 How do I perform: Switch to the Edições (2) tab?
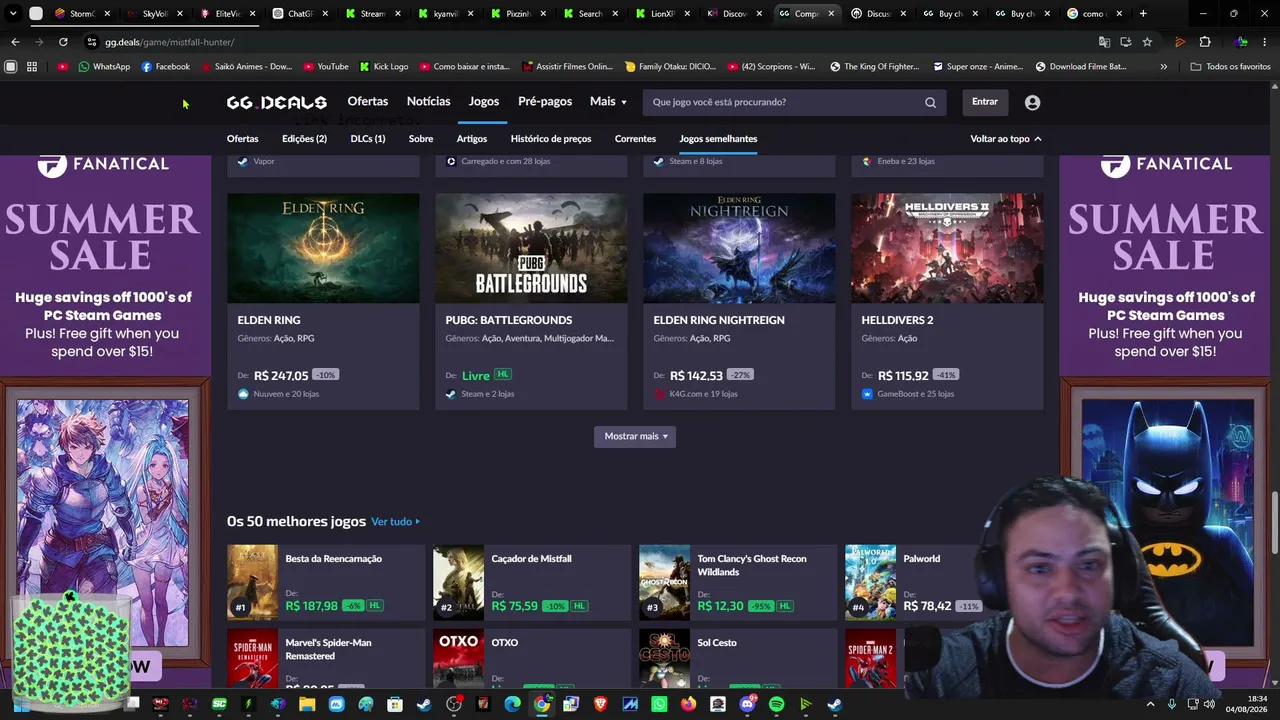tap(305, 139)
